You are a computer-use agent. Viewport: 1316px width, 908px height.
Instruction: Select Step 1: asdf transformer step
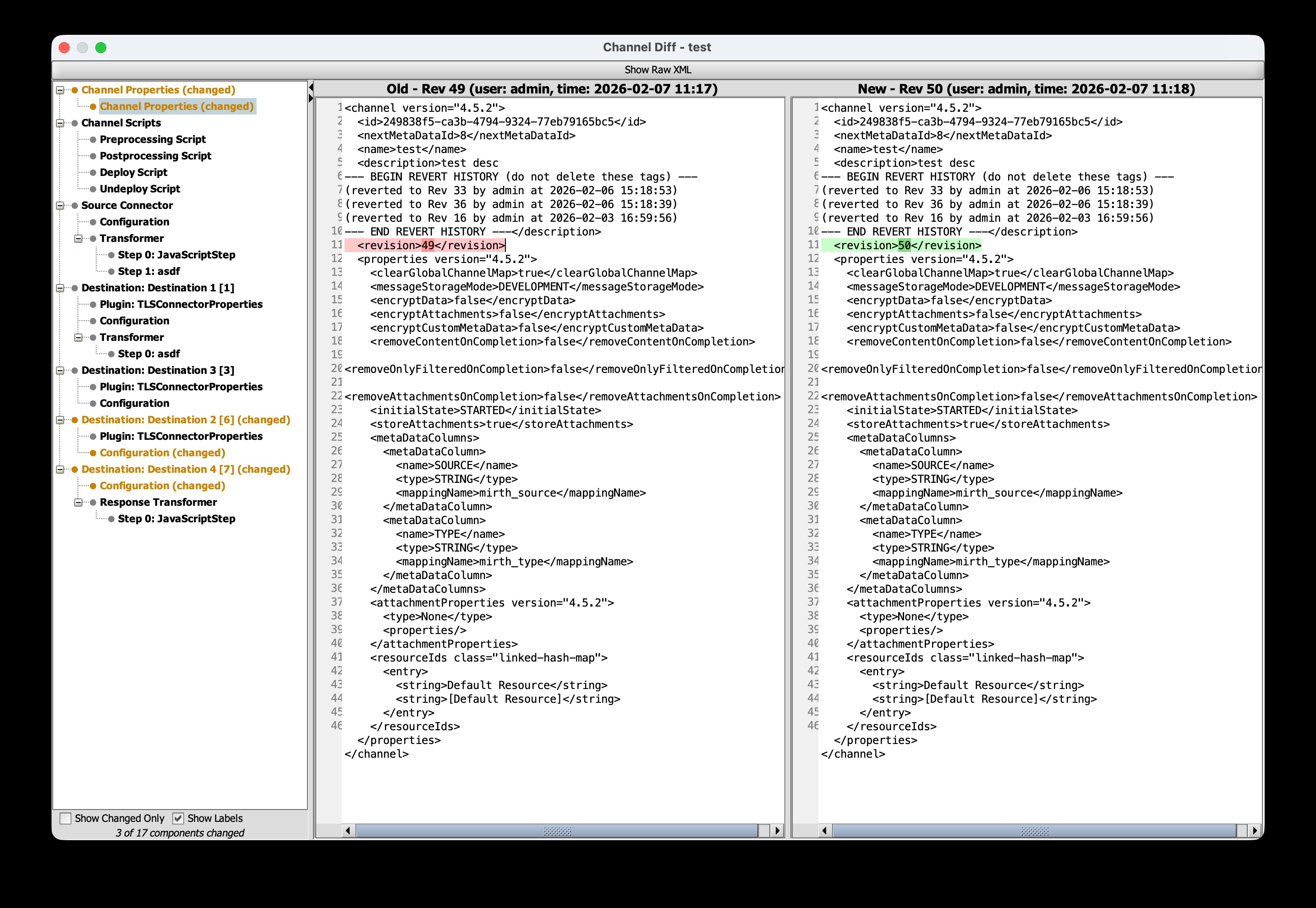(148, 271)
